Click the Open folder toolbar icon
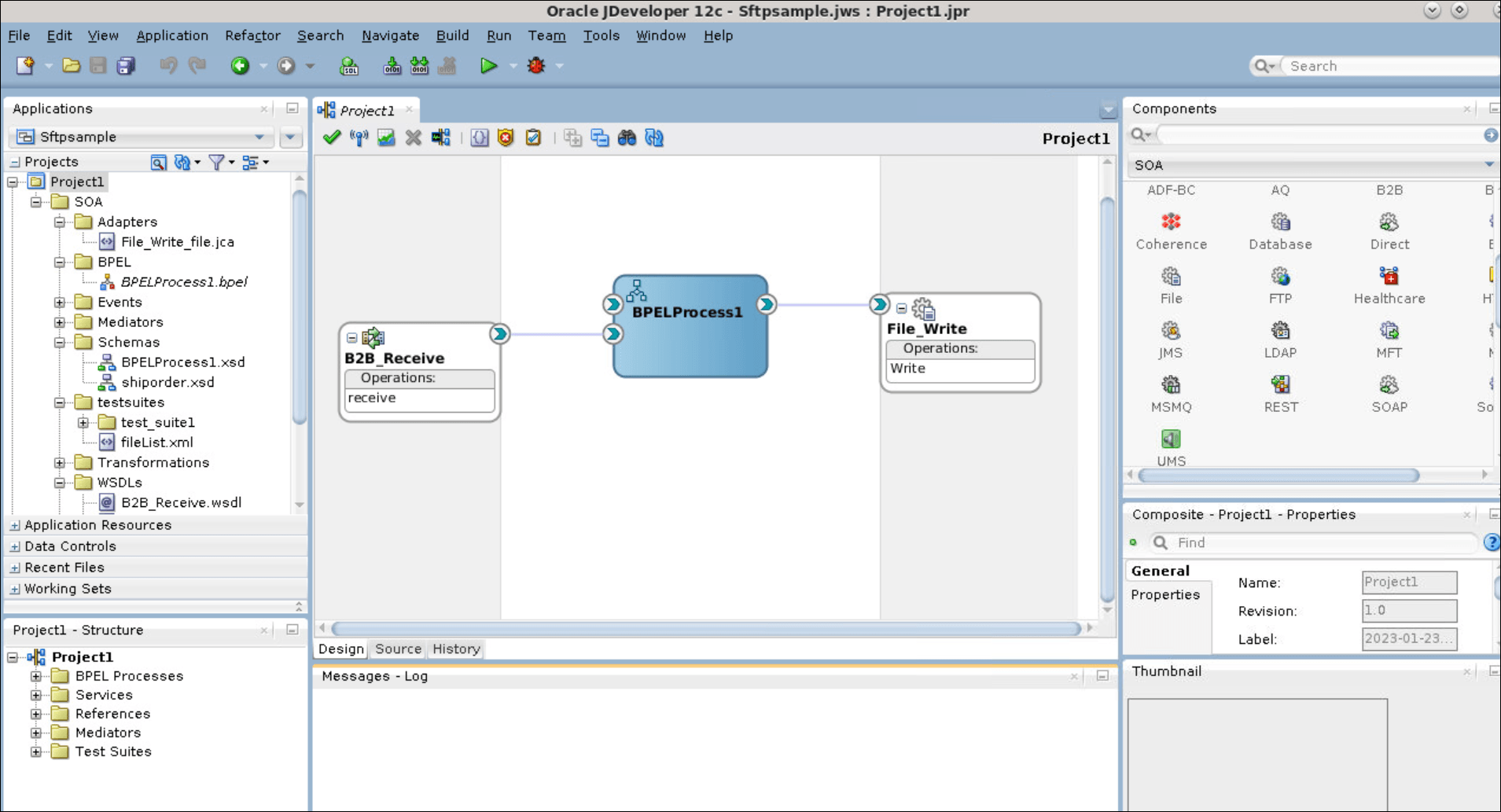 (71, 66)
